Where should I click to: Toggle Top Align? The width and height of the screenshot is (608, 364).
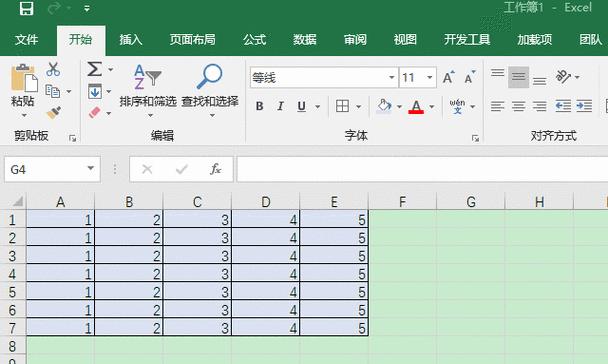497,72
